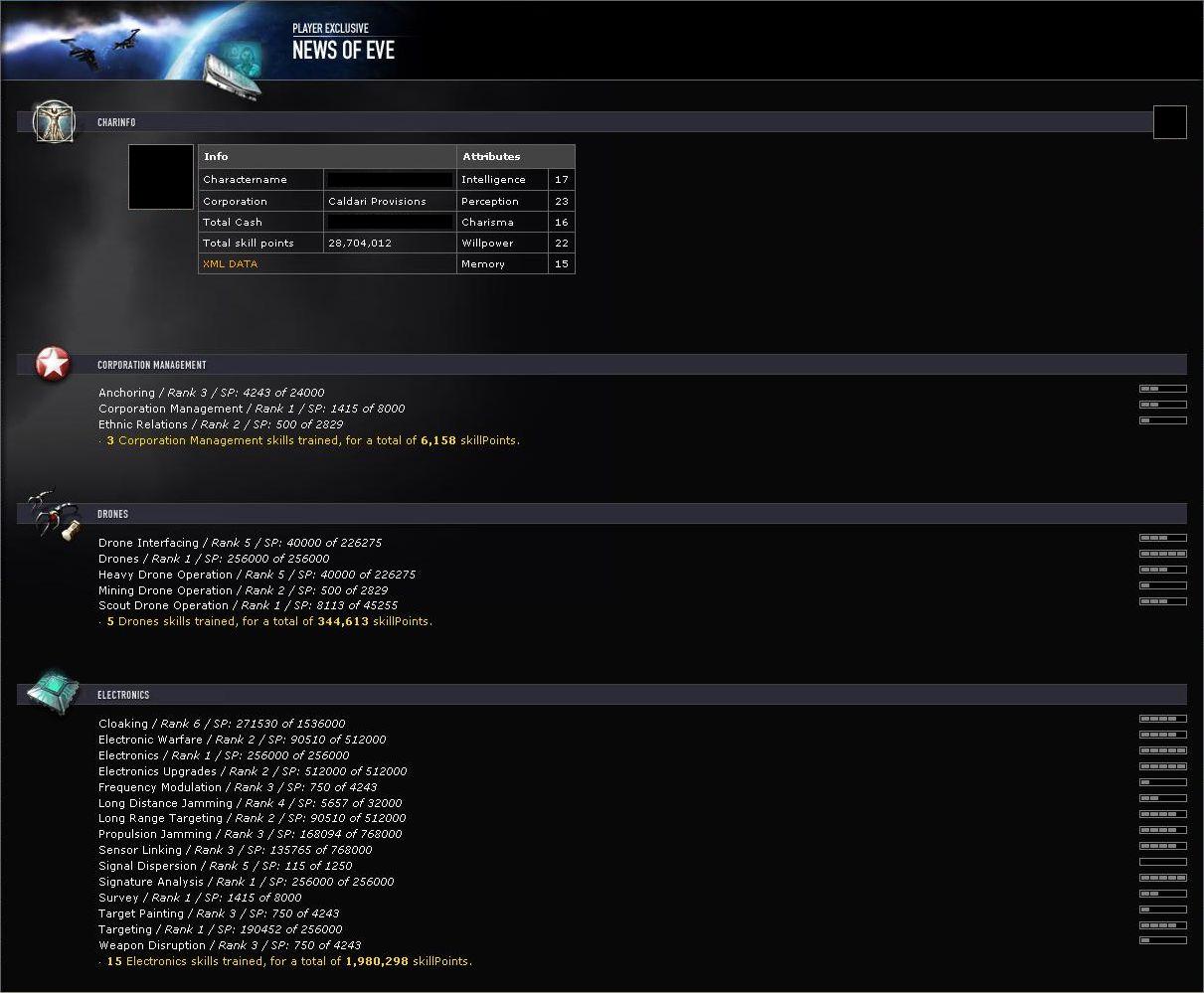Select the Corporation Management section header
This screenshot has width=1204, height=993.
pos(152,365)
